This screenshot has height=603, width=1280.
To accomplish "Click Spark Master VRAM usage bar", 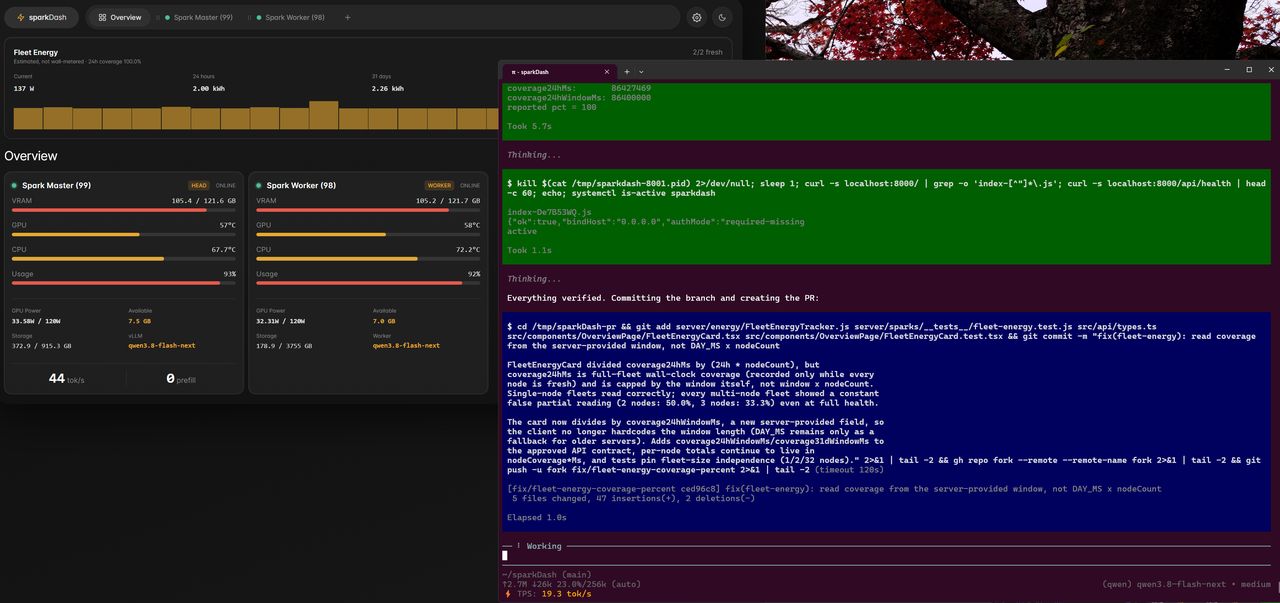I will tap(124, 210).
